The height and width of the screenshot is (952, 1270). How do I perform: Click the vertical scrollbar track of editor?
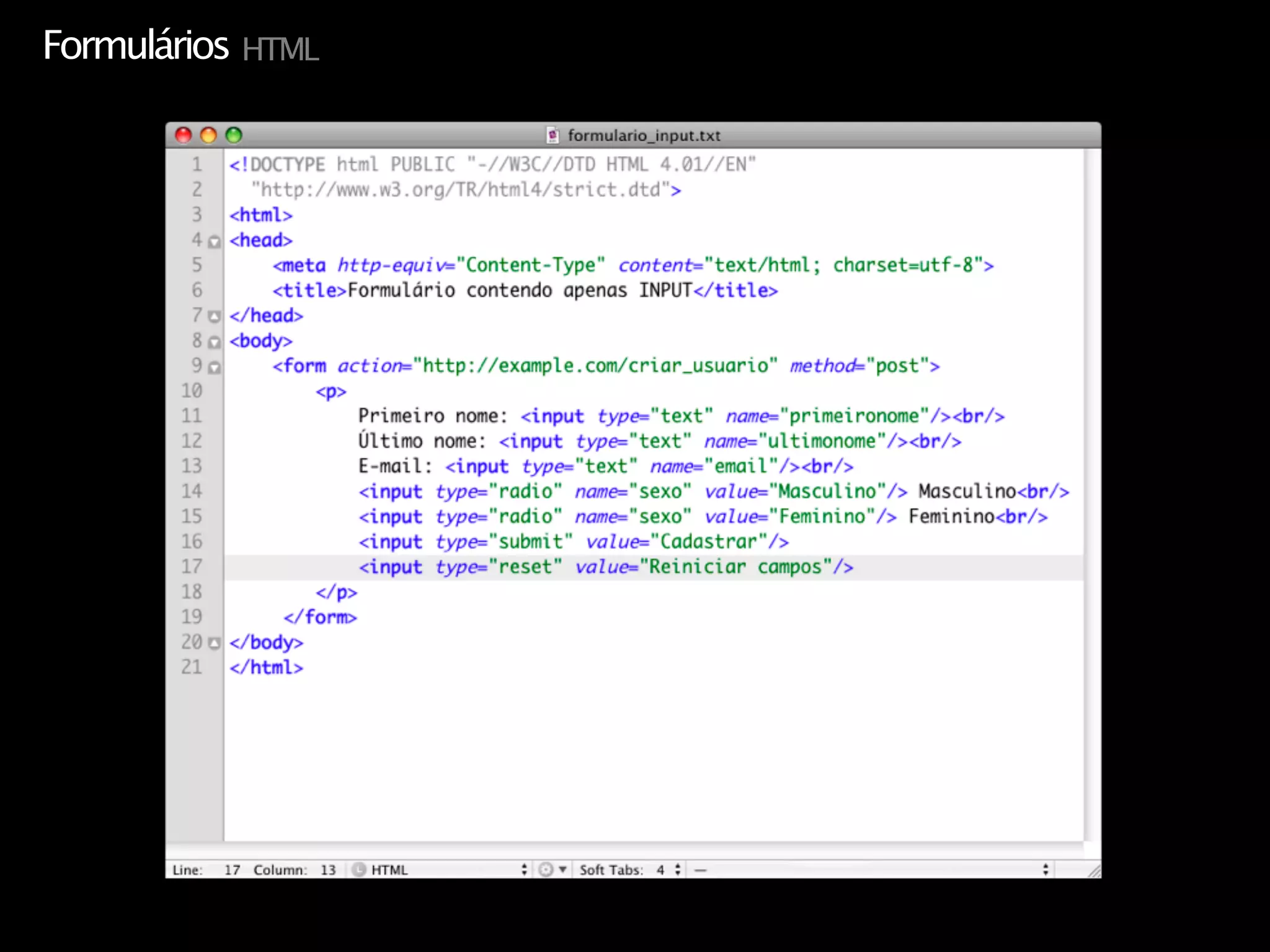[1091, 496]
